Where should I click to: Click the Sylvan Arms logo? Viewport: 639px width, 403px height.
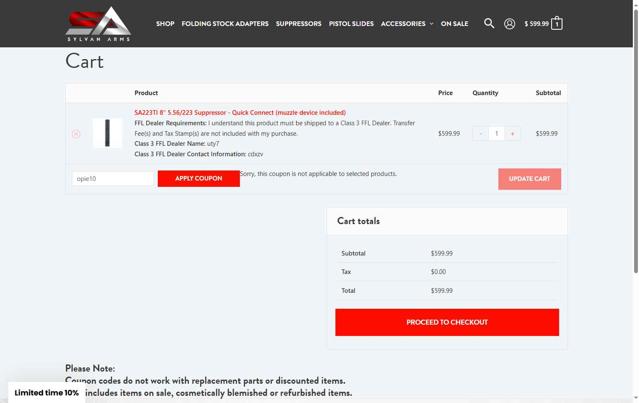(98, 24)
